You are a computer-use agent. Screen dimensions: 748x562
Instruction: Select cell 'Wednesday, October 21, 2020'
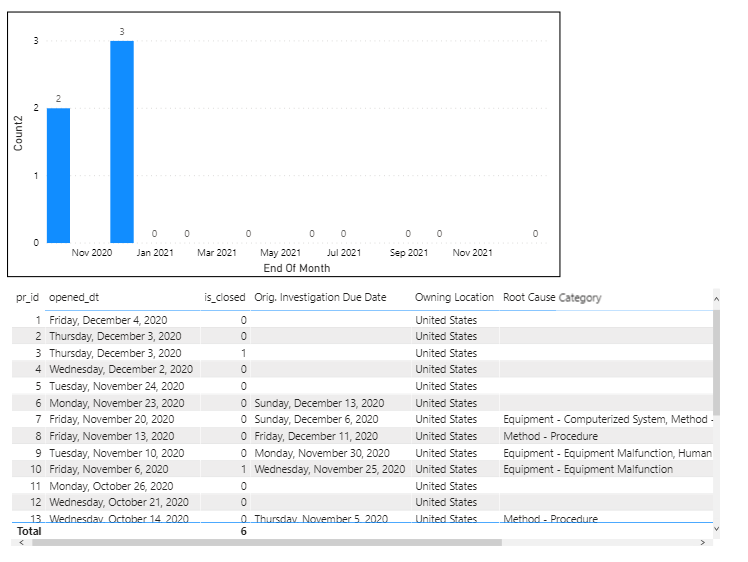(x=119, y=502)
